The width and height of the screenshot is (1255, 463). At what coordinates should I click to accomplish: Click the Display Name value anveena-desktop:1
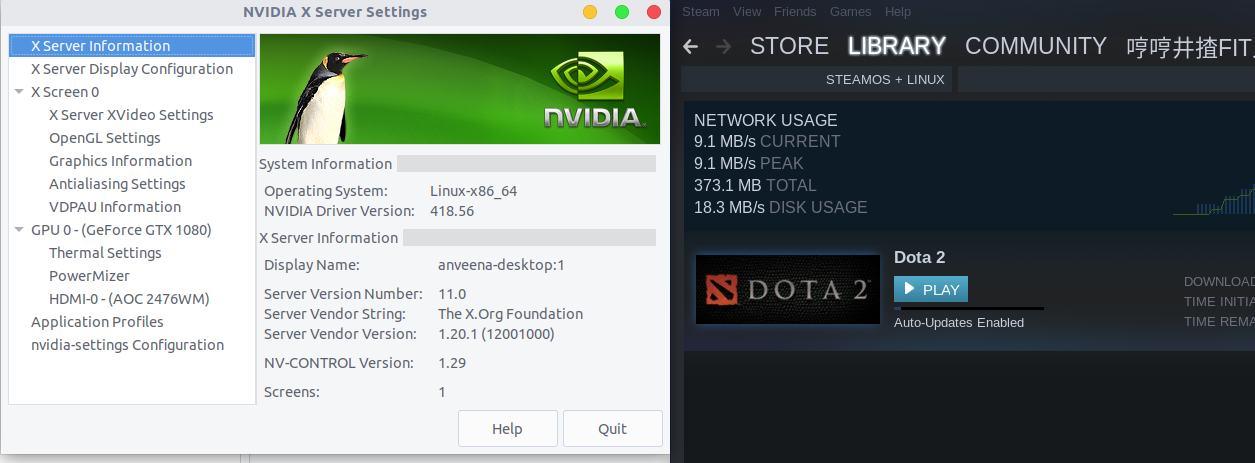coord(502,266)
